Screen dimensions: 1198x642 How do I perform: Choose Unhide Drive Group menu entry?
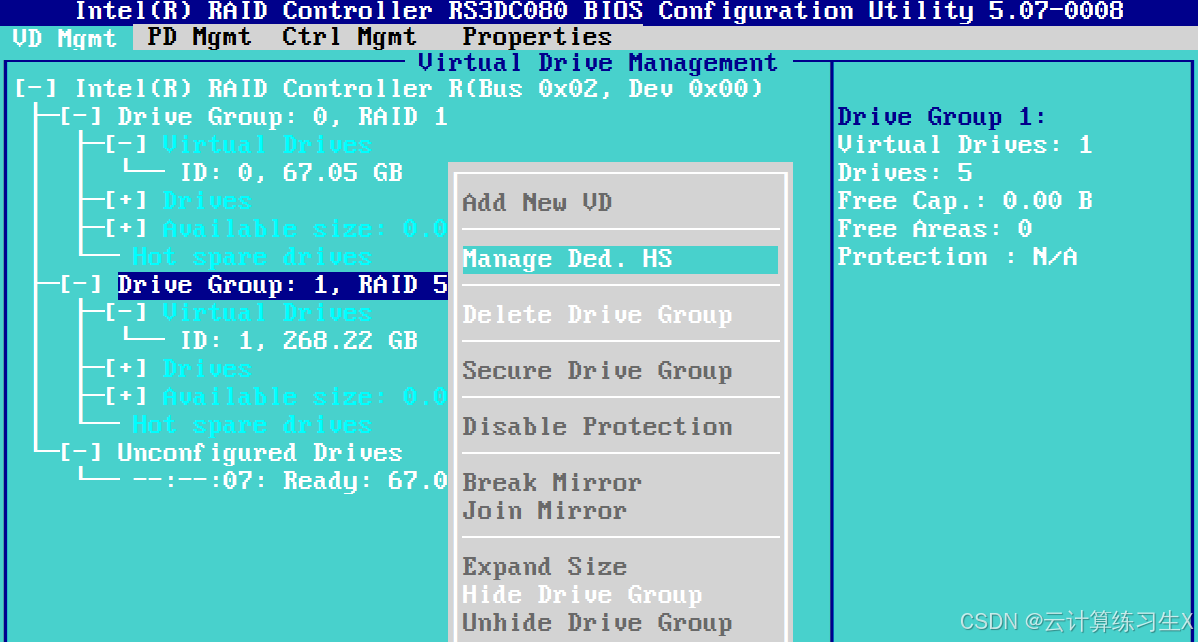click(x=597, y=624)
